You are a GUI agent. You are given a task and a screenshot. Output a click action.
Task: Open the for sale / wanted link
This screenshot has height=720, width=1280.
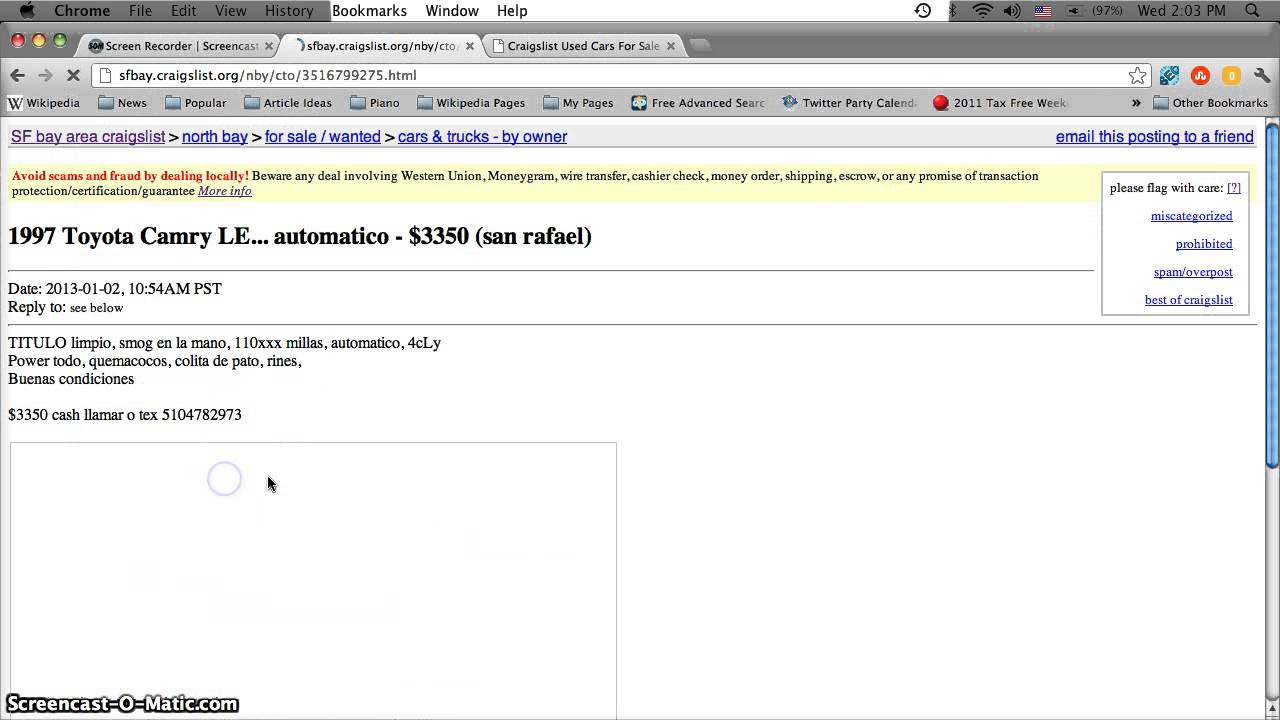(323, 137)
